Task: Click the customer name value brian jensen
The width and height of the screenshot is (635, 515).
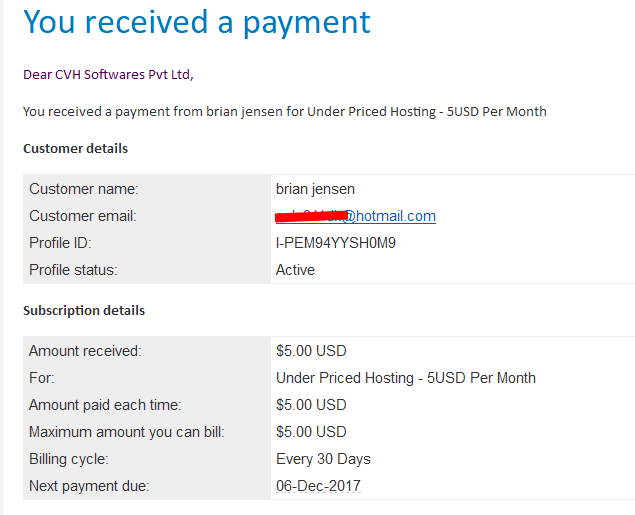Action: click(315, 189)
